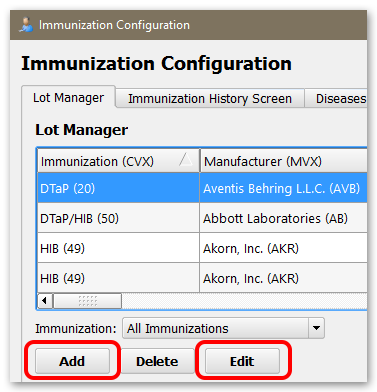Sort by Immunization (CVX) column header
Image resolution: width=377 pixels, height=392 pixels.
[118, 161]
